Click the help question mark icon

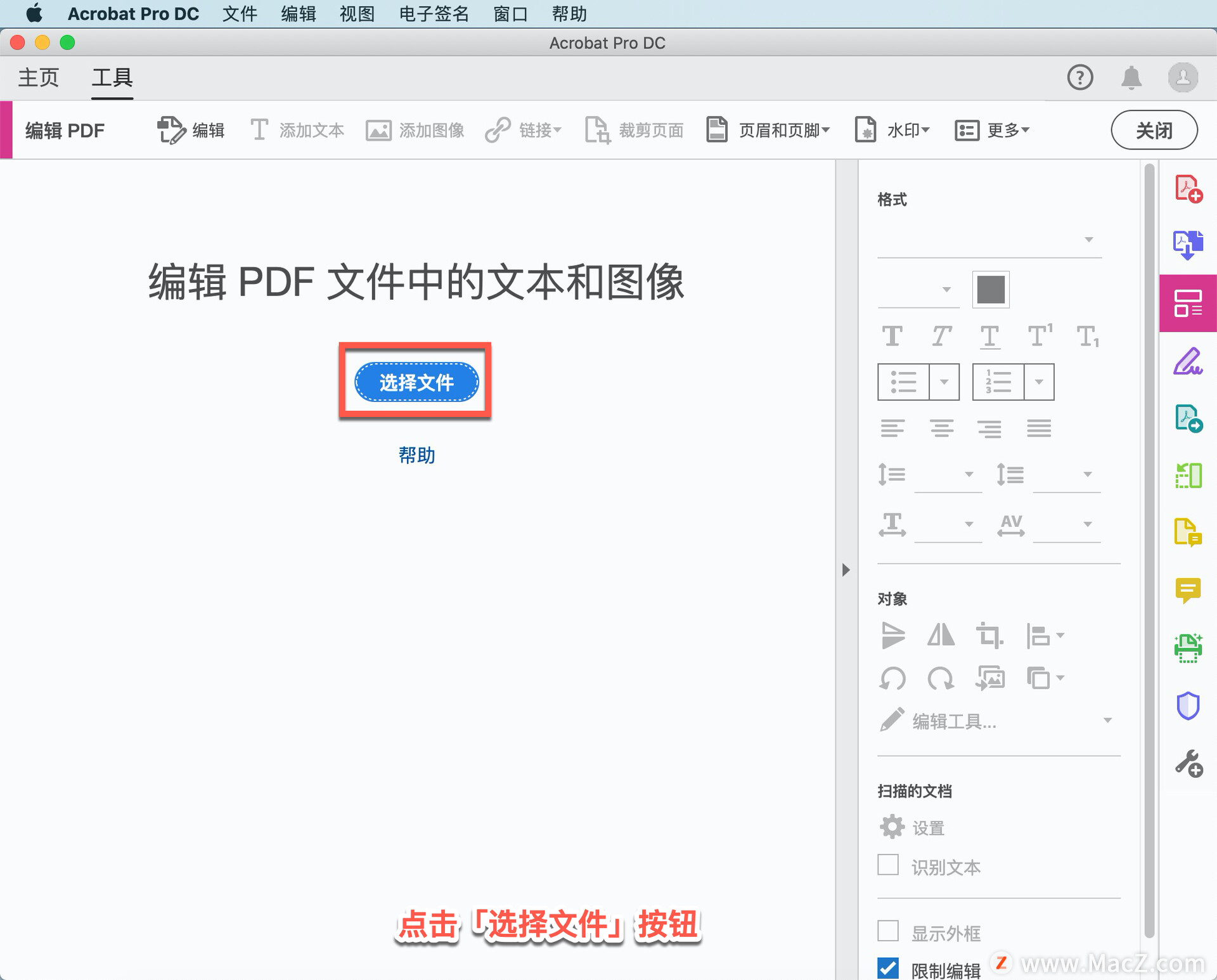(1079, 78)
